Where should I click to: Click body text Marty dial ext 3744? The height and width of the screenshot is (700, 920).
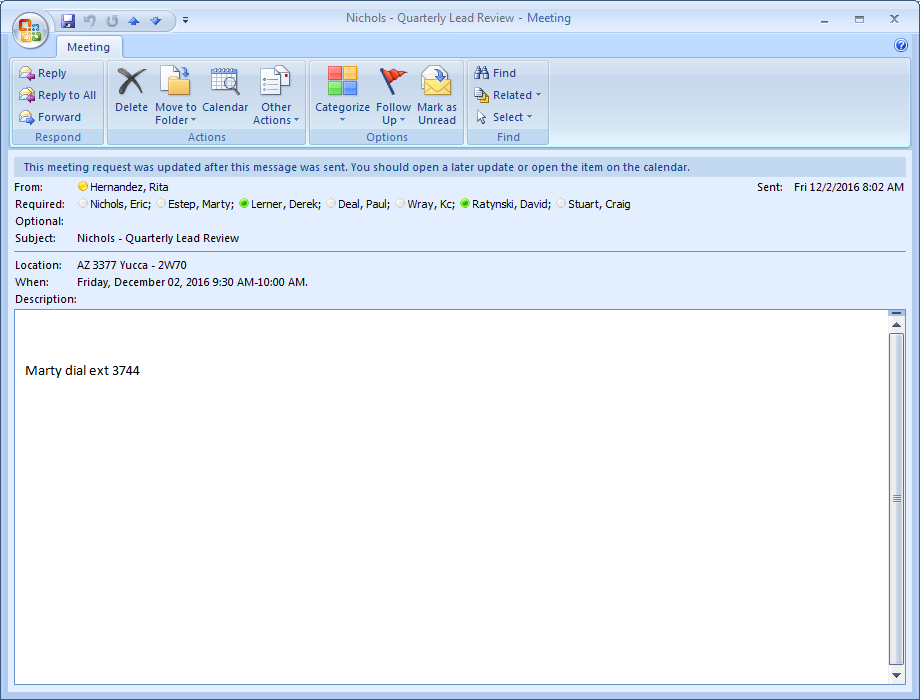click(82, 371)
